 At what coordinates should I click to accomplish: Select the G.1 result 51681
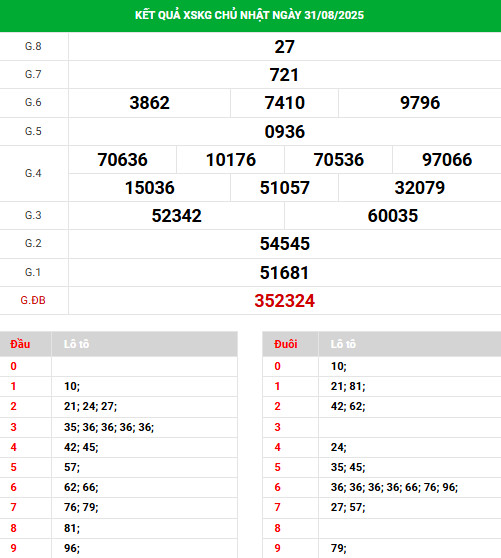click(x=284, y=273)
